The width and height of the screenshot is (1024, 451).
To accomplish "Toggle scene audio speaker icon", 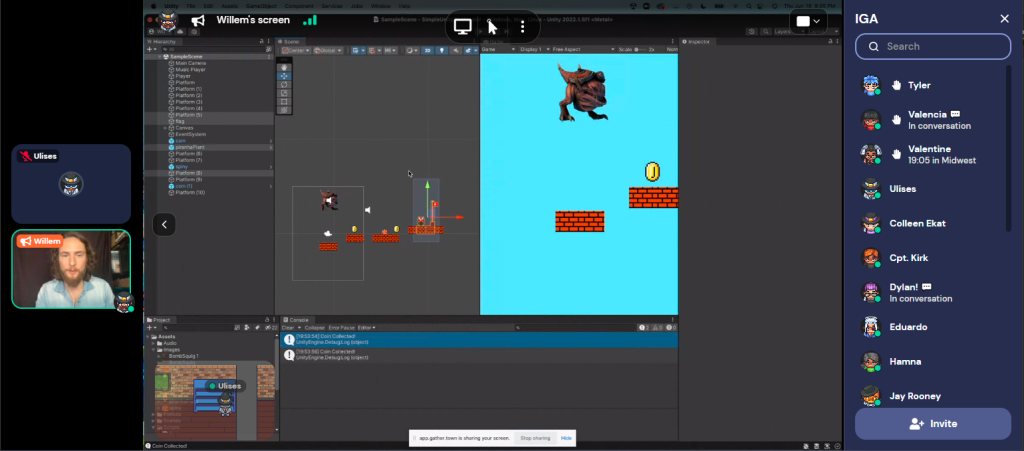I will click(455, 50).
